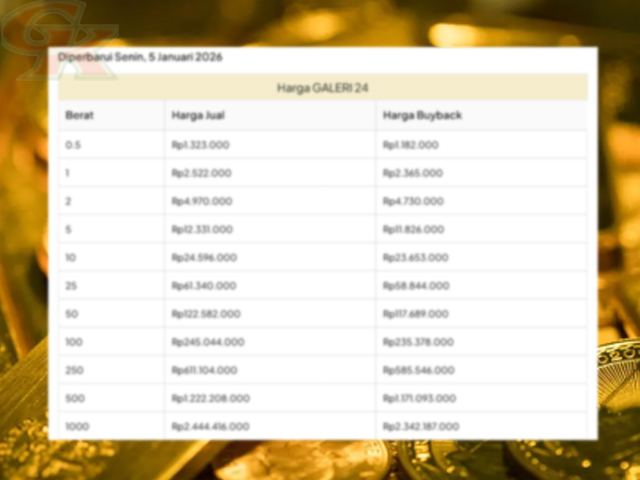Click the Harga GALERI 24 table title

[x=322, y=88]
